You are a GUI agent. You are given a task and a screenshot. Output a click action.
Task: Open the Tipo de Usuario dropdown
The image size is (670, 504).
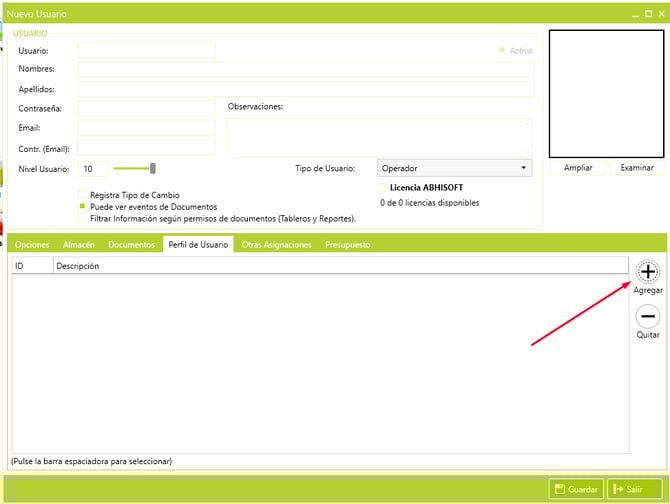pyautogui.click(x=454, y=168)
